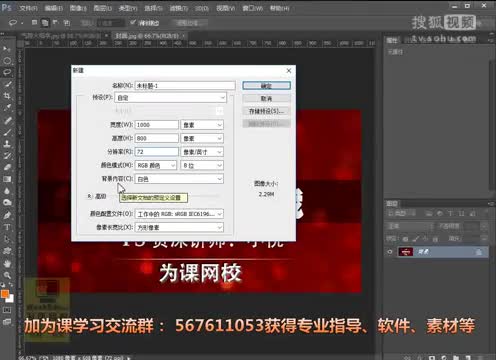Select the Healing Brush tool
This screenshot has height=360, width=496.
click(x=7, y=120)
